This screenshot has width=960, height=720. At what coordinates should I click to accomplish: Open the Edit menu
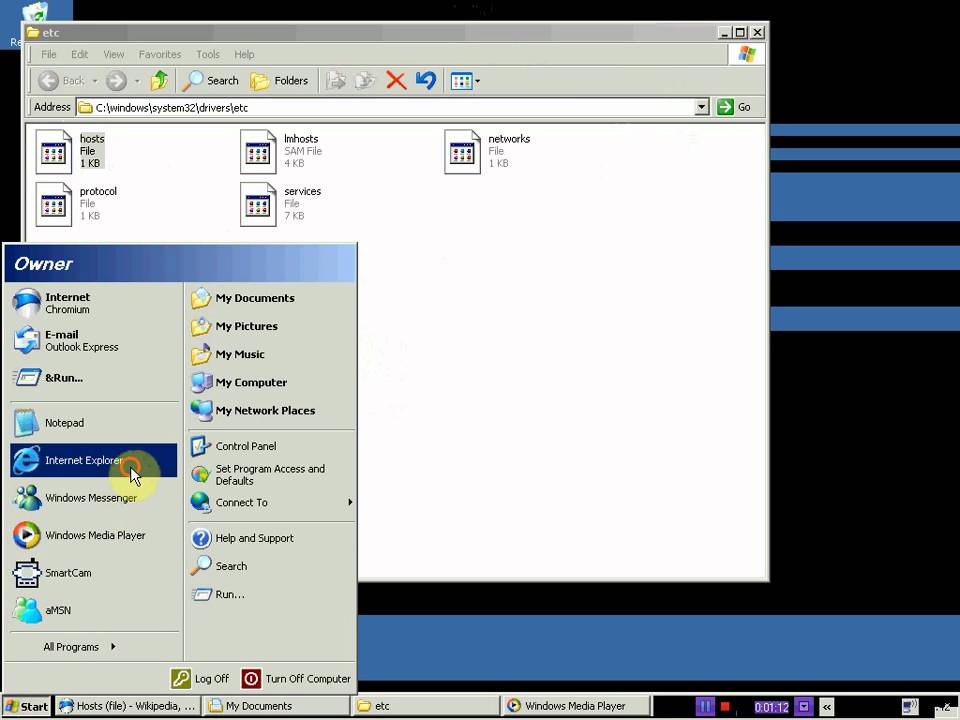tap(80, 54)
